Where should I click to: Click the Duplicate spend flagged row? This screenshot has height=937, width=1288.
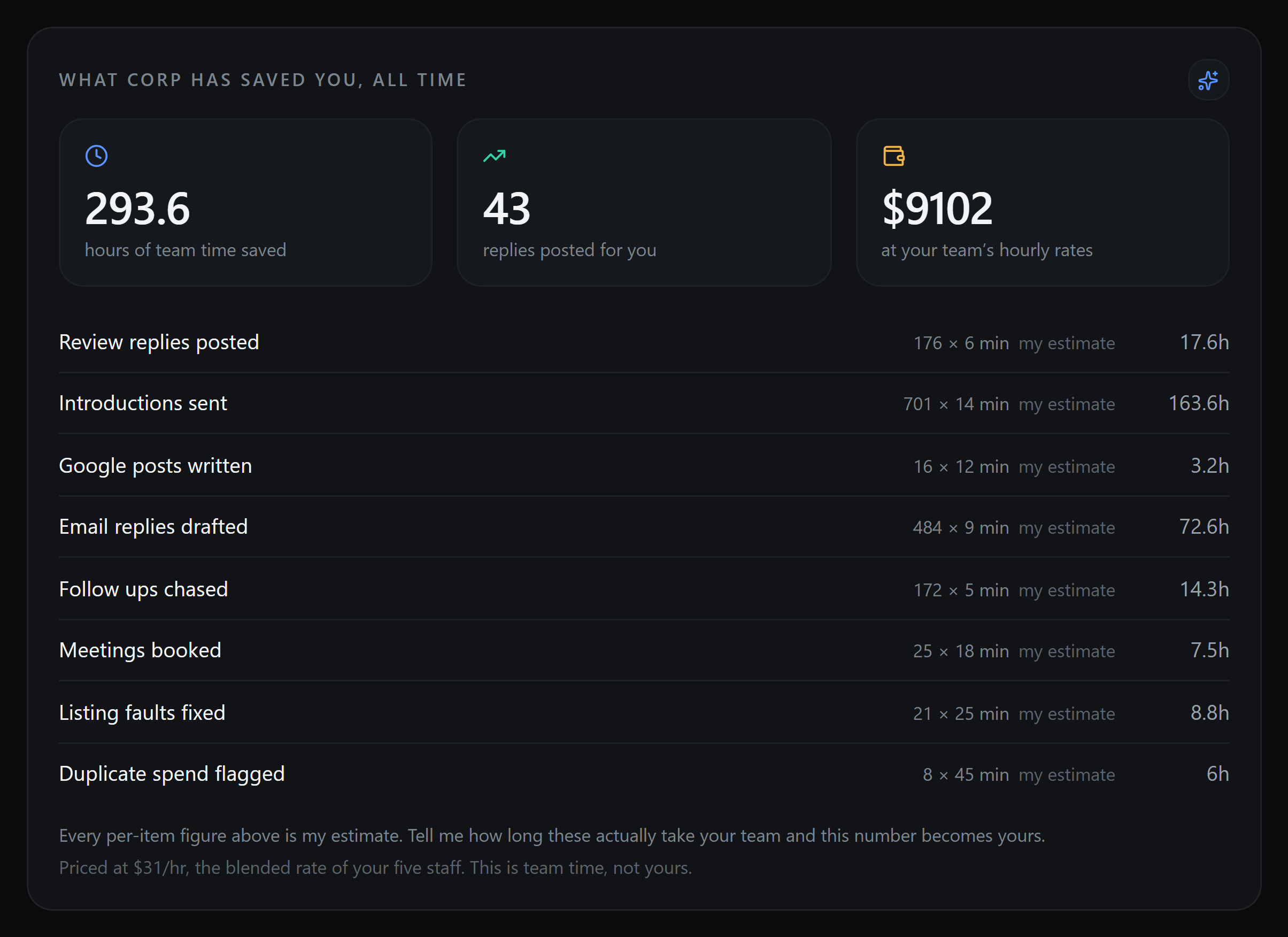pos(644,774)
